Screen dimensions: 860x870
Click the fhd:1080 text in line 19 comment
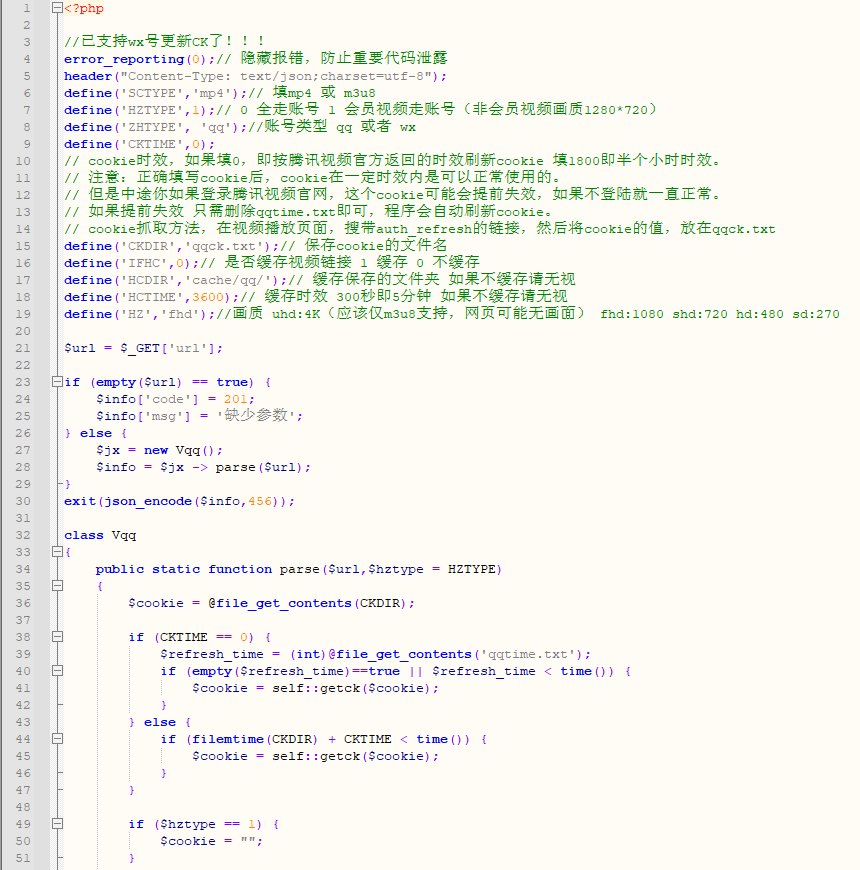pos(631,315)
